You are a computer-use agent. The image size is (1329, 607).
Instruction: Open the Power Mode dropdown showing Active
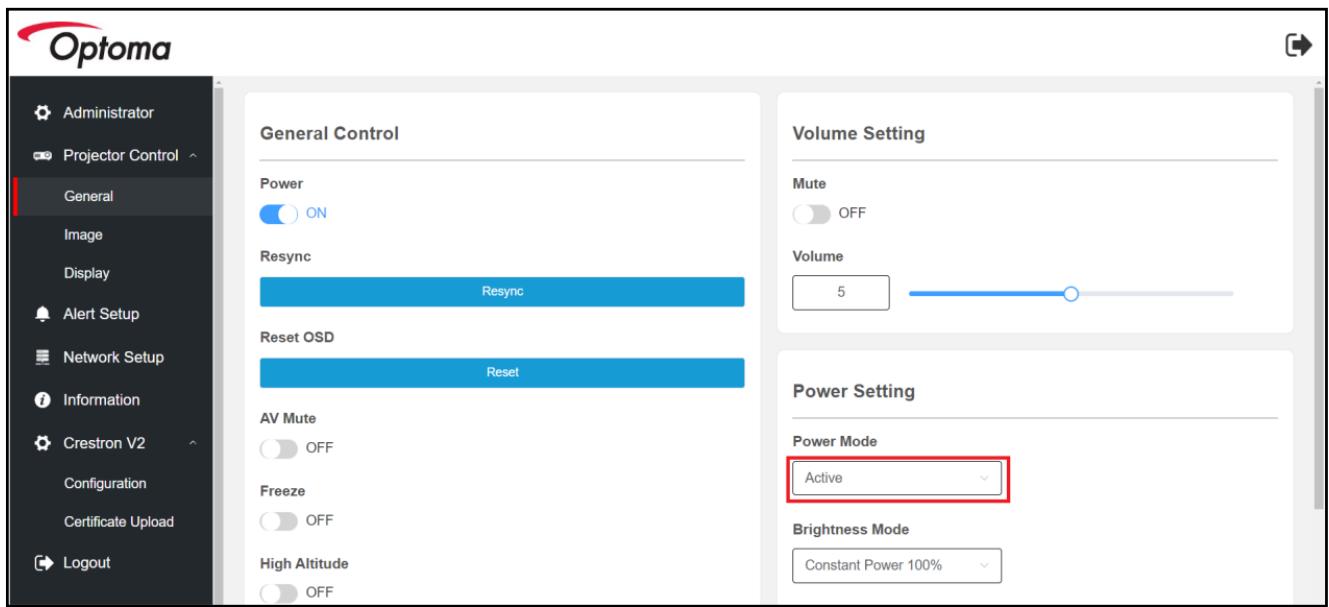(897, 478)
